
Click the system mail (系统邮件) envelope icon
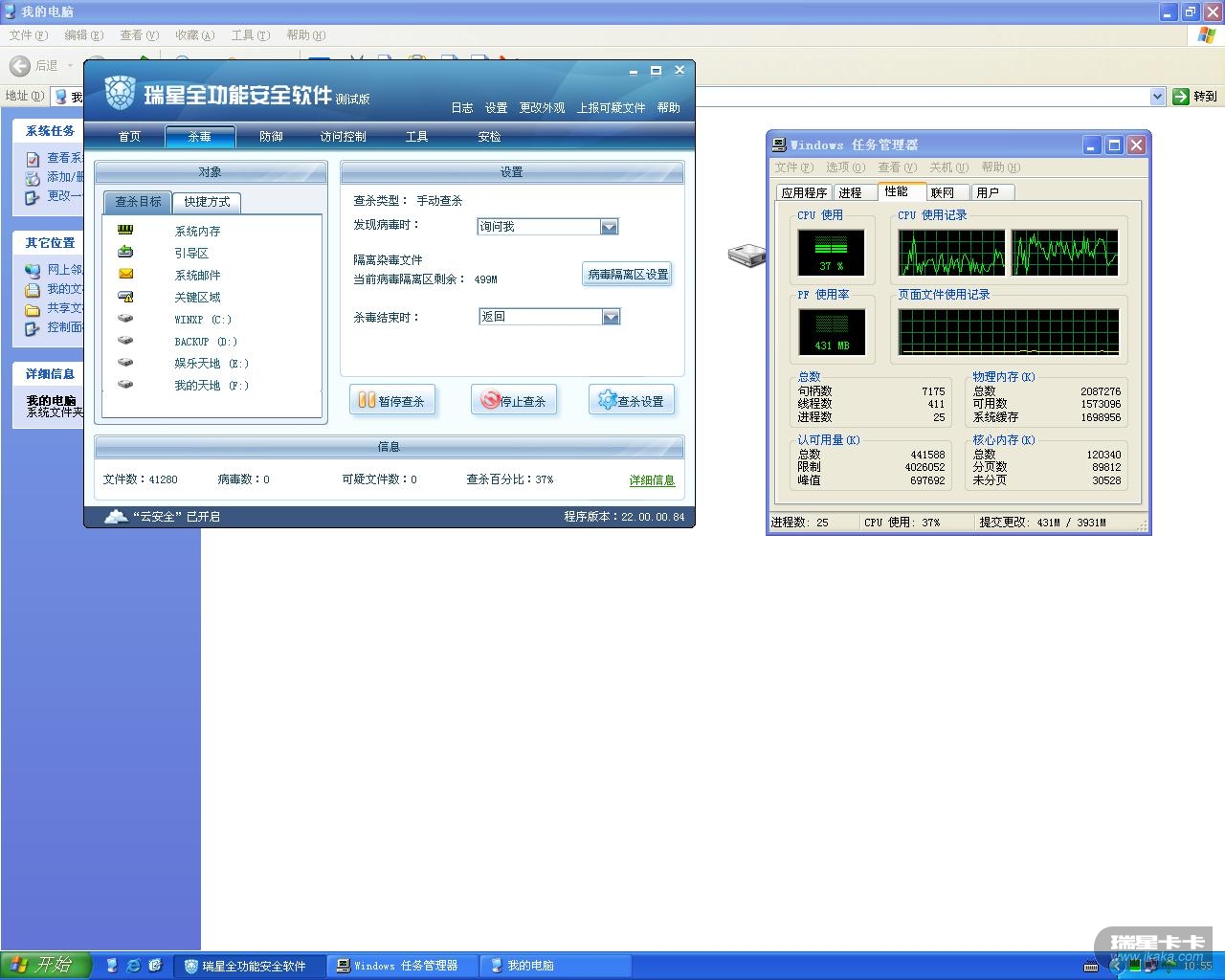point(125,274)
